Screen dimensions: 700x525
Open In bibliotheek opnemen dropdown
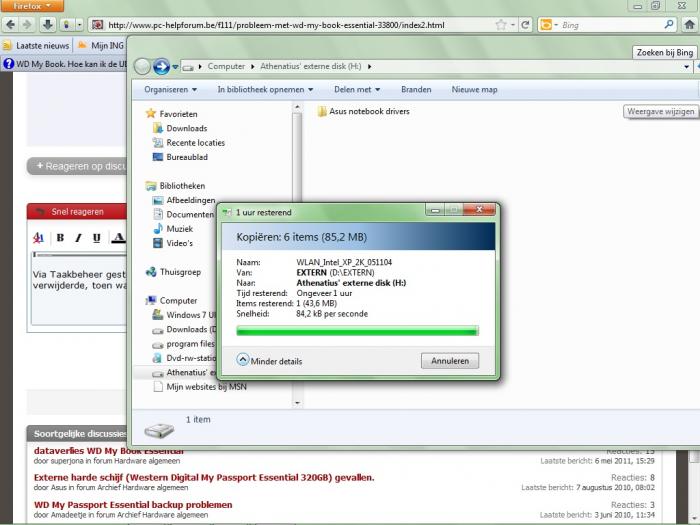[265, 89]
